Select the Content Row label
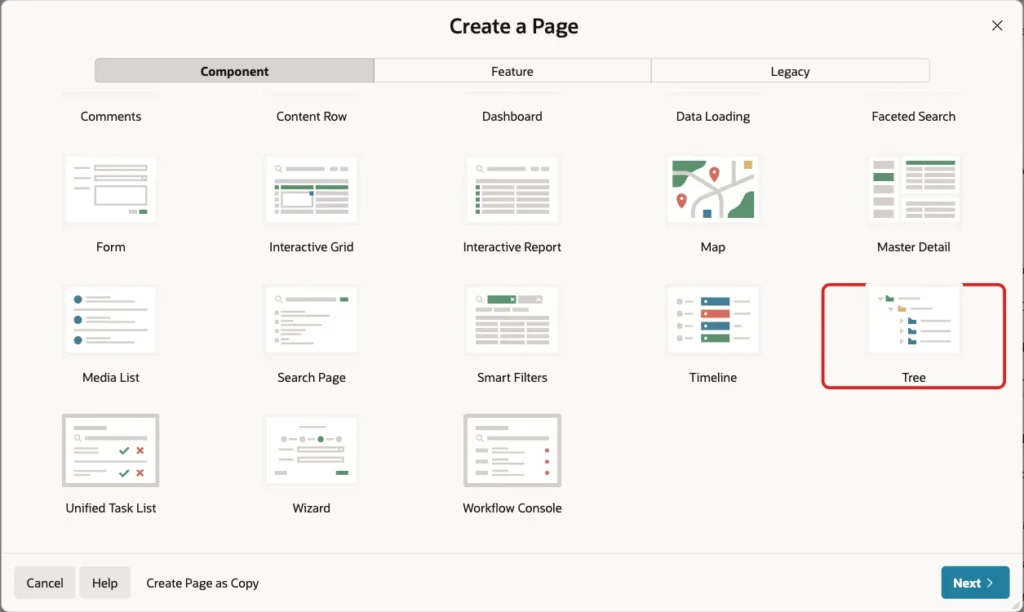The height and width of the screenshot is (612, 1024). tap(312, 116)
